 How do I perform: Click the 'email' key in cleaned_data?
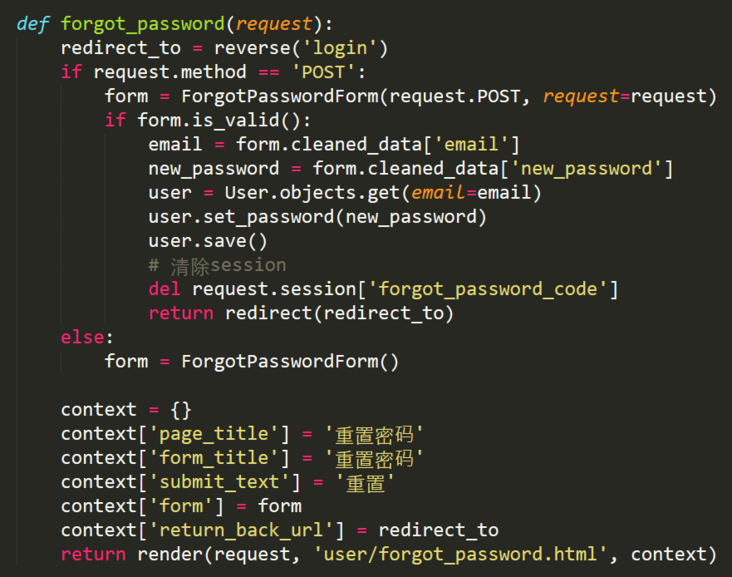473,144
